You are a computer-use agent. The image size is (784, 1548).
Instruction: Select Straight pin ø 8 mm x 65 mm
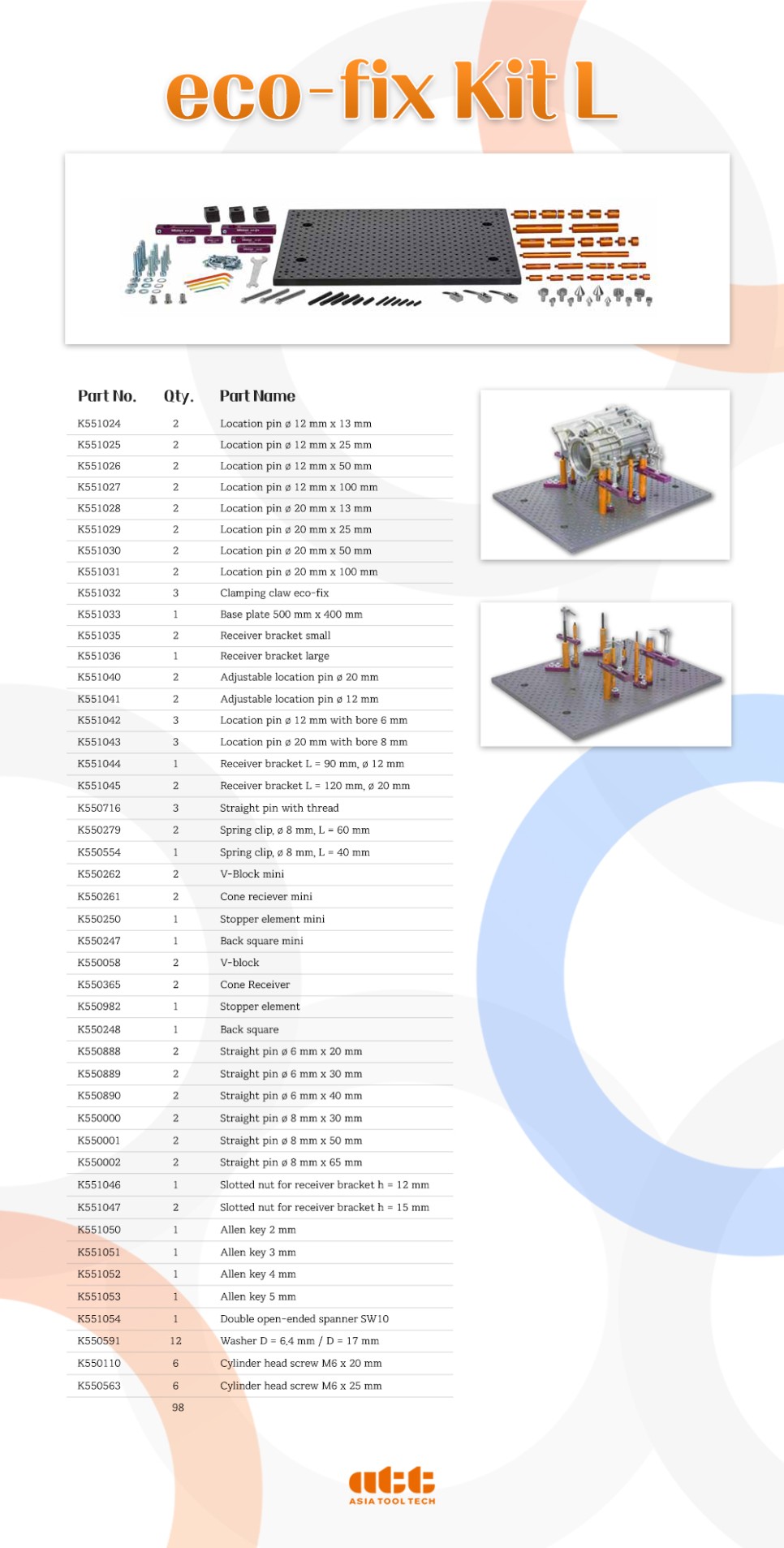click(x=291, y=1162)
